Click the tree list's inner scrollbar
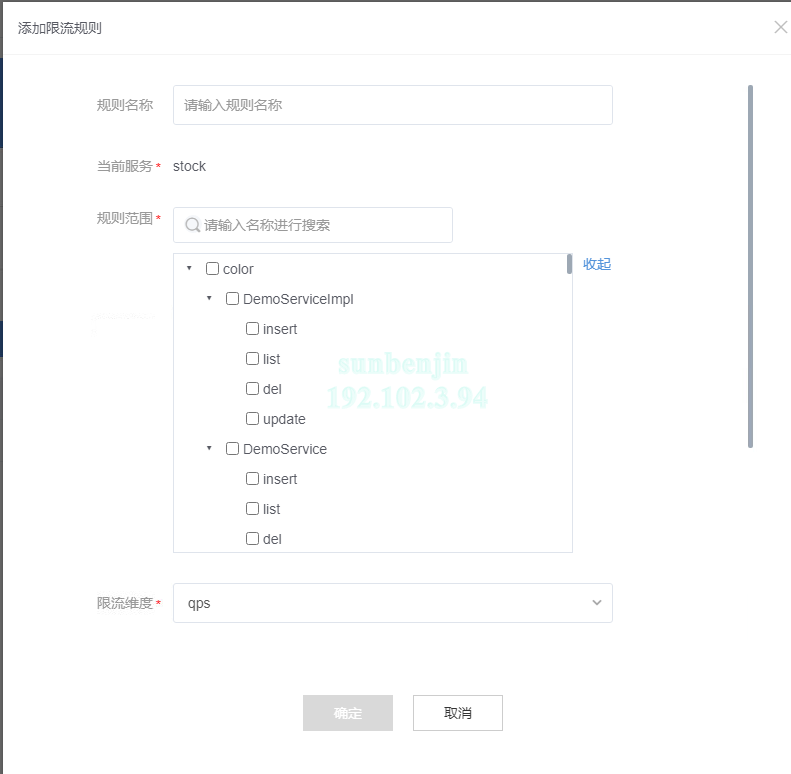Viewport: 791px width, 774px height. click(x=569, y=265)
